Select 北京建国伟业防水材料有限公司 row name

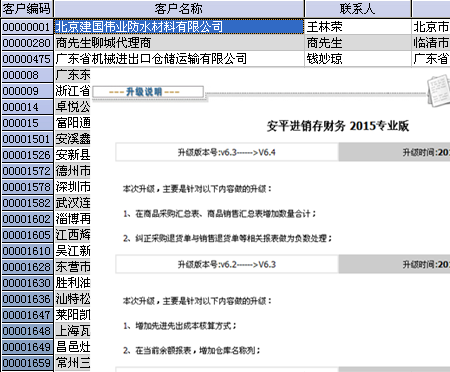(179, 27)
